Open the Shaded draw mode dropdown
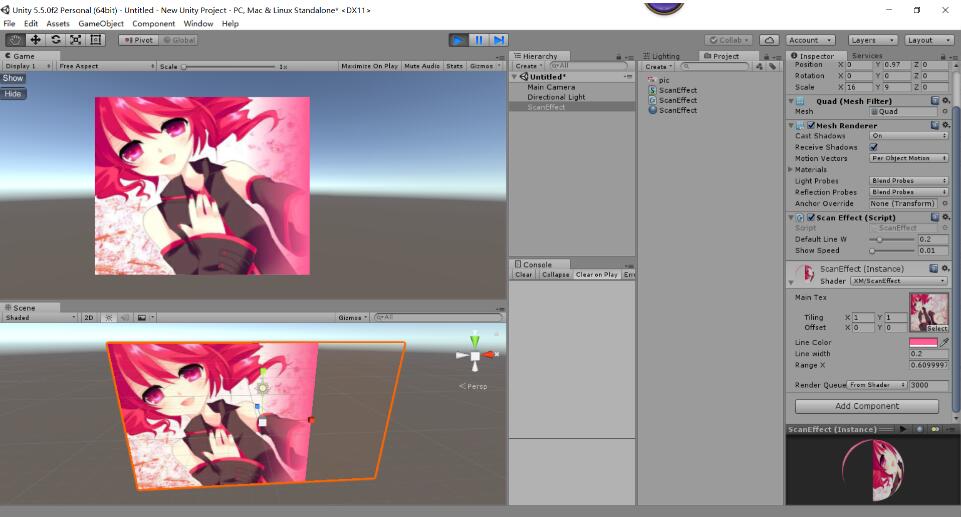 (40, 317)
